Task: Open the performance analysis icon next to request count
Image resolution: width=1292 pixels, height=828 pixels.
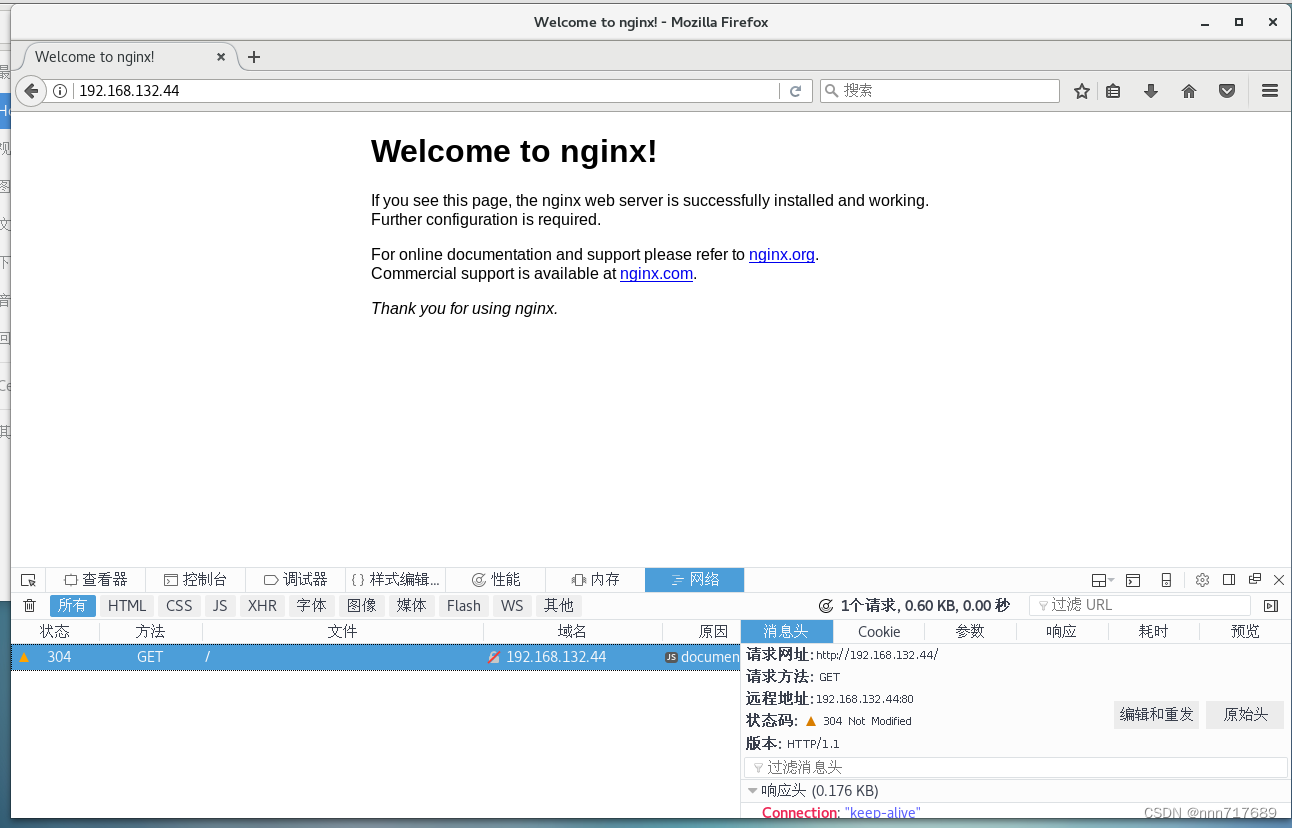Action: [x=826, y=606]
